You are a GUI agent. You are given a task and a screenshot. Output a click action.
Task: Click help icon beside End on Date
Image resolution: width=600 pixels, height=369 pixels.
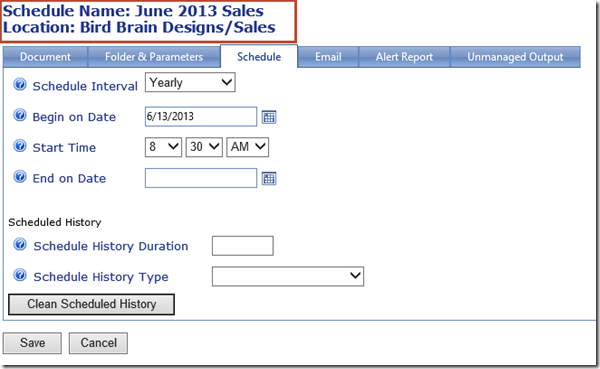(20, 177)
